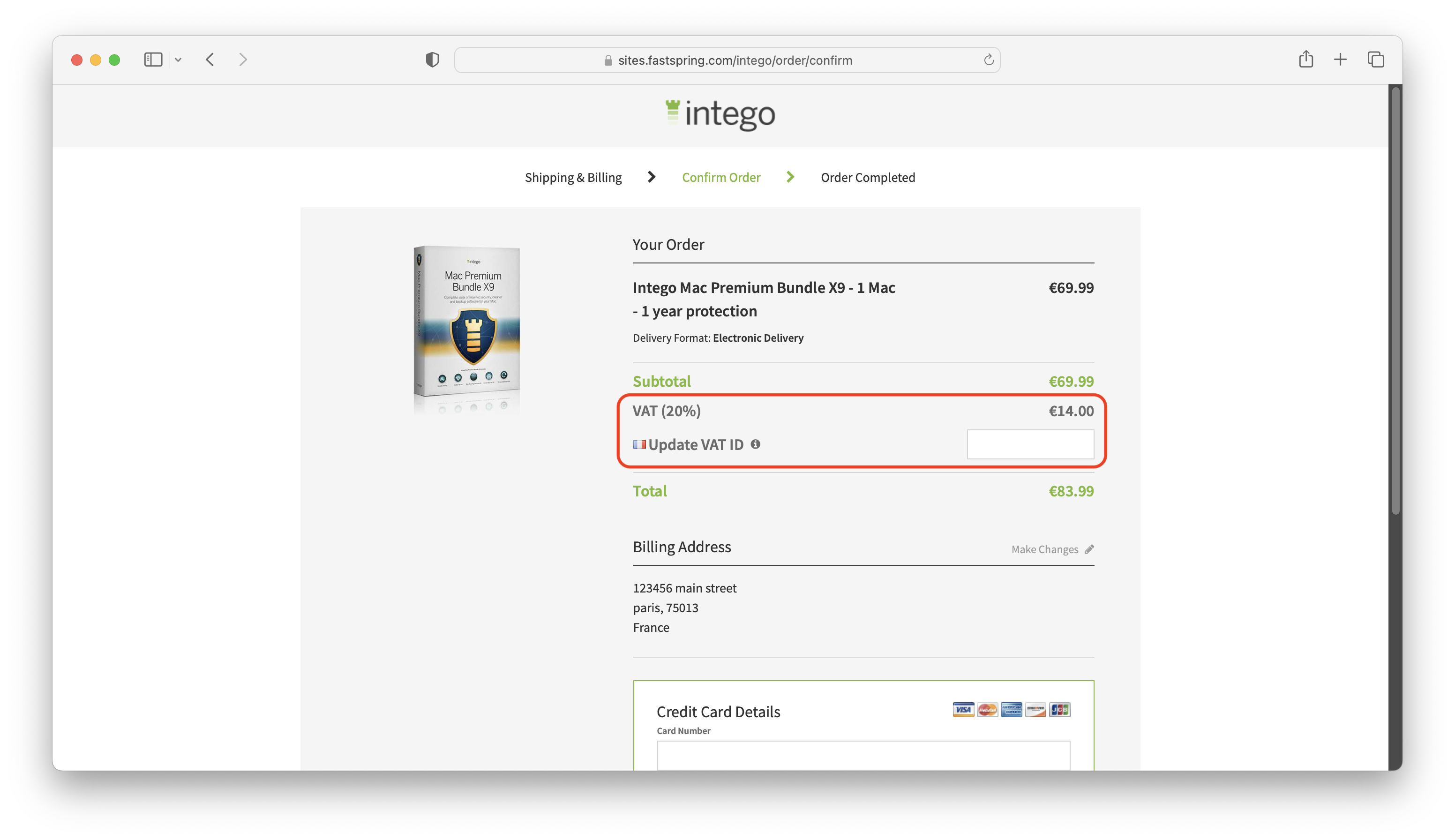The image size is (1455, 840).
Task: Click the Visa card icon
Action: (x=963, y=710)
